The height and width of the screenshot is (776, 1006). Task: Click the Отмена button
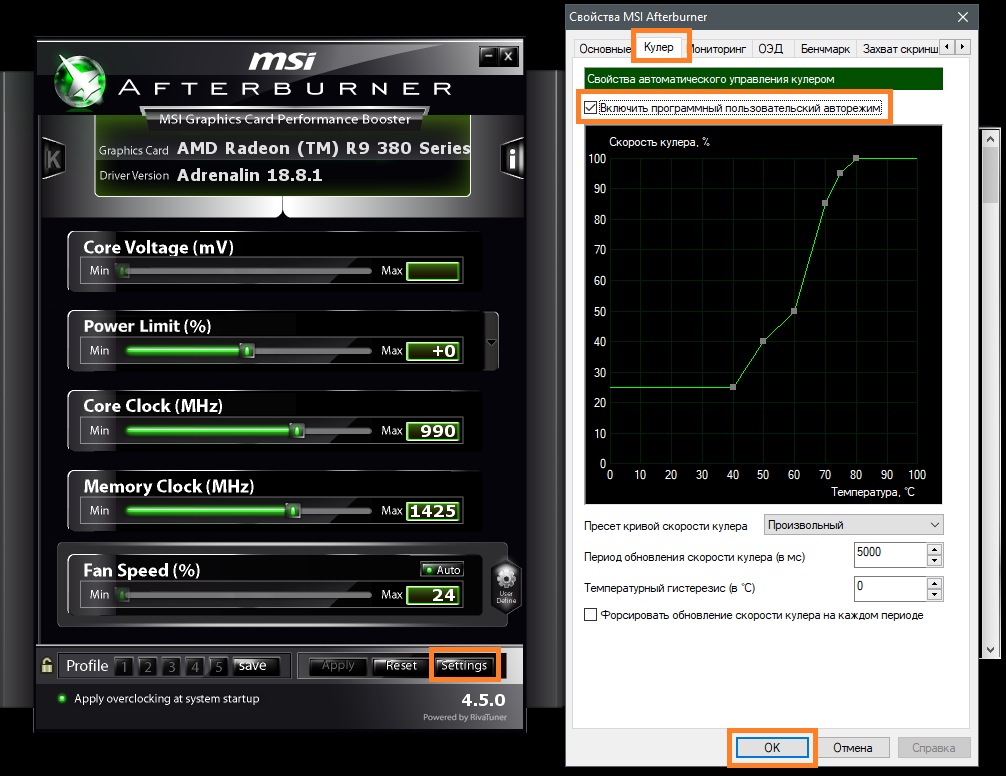[x=853, y=747]
